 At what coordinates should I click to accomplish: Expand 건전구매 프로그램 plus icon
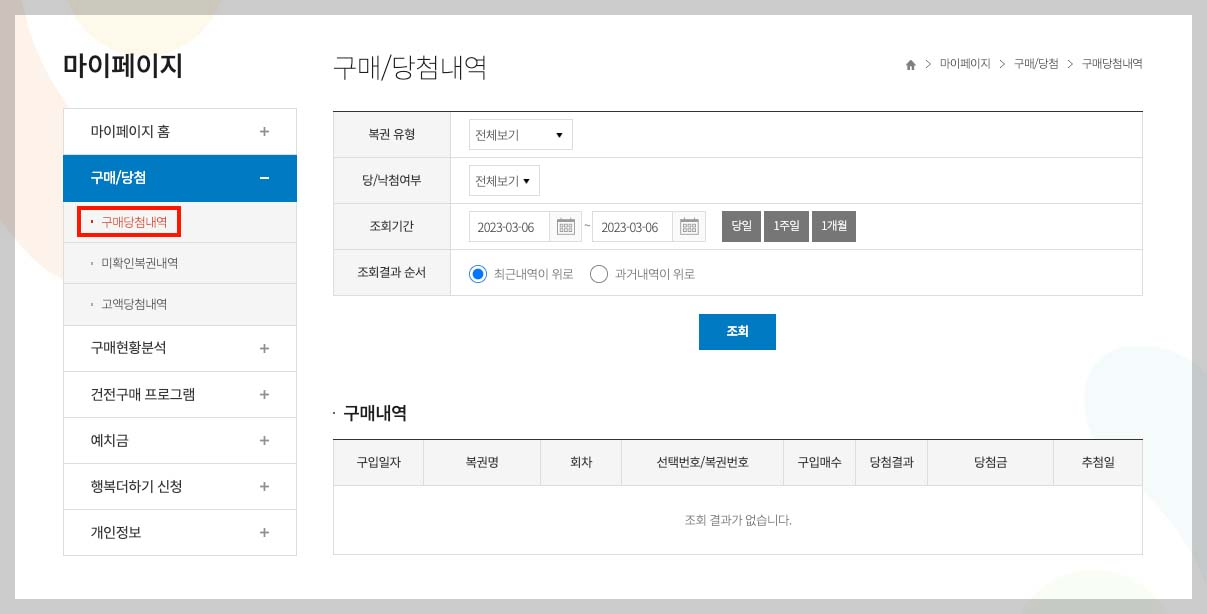click(264, 394)
